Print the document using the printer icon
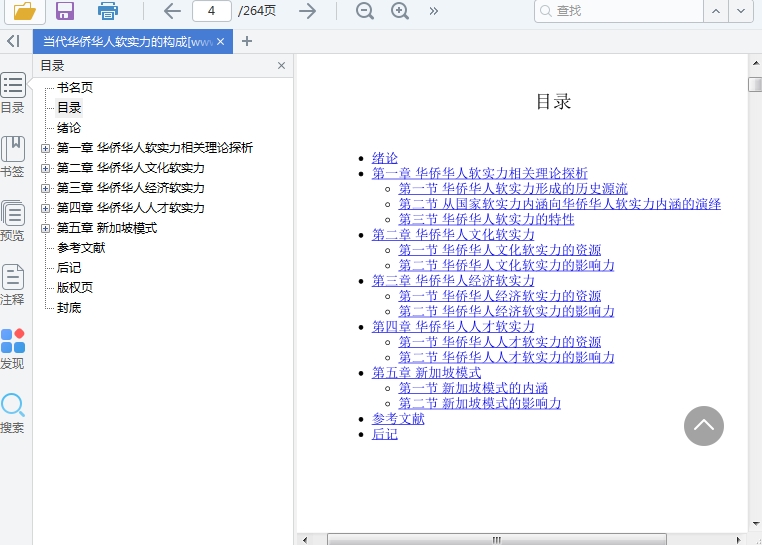This screenshot has width=762, height=545. point(107,11)
